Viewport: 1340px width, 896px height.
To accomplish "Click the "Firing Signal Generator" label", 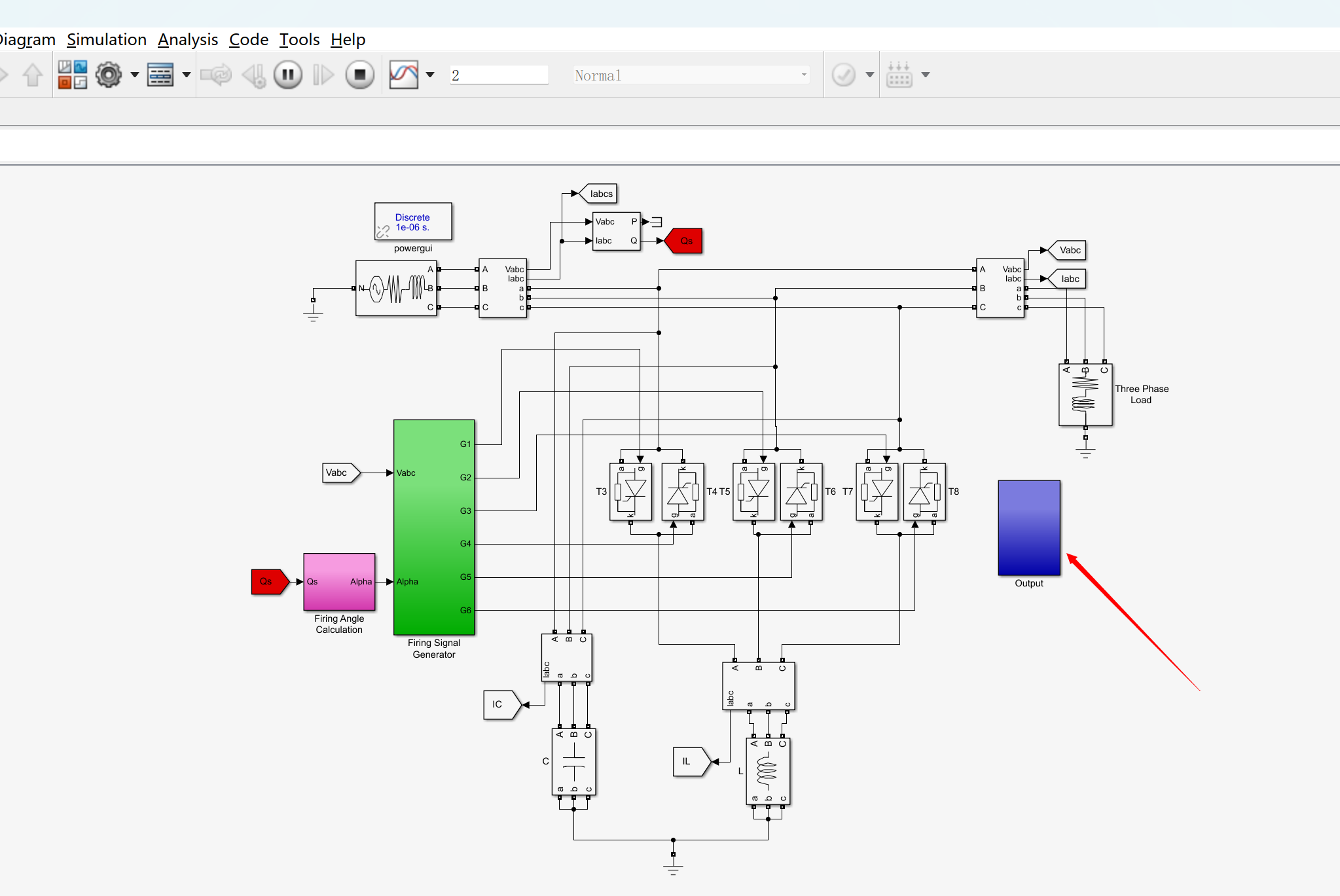I will 434,649.
